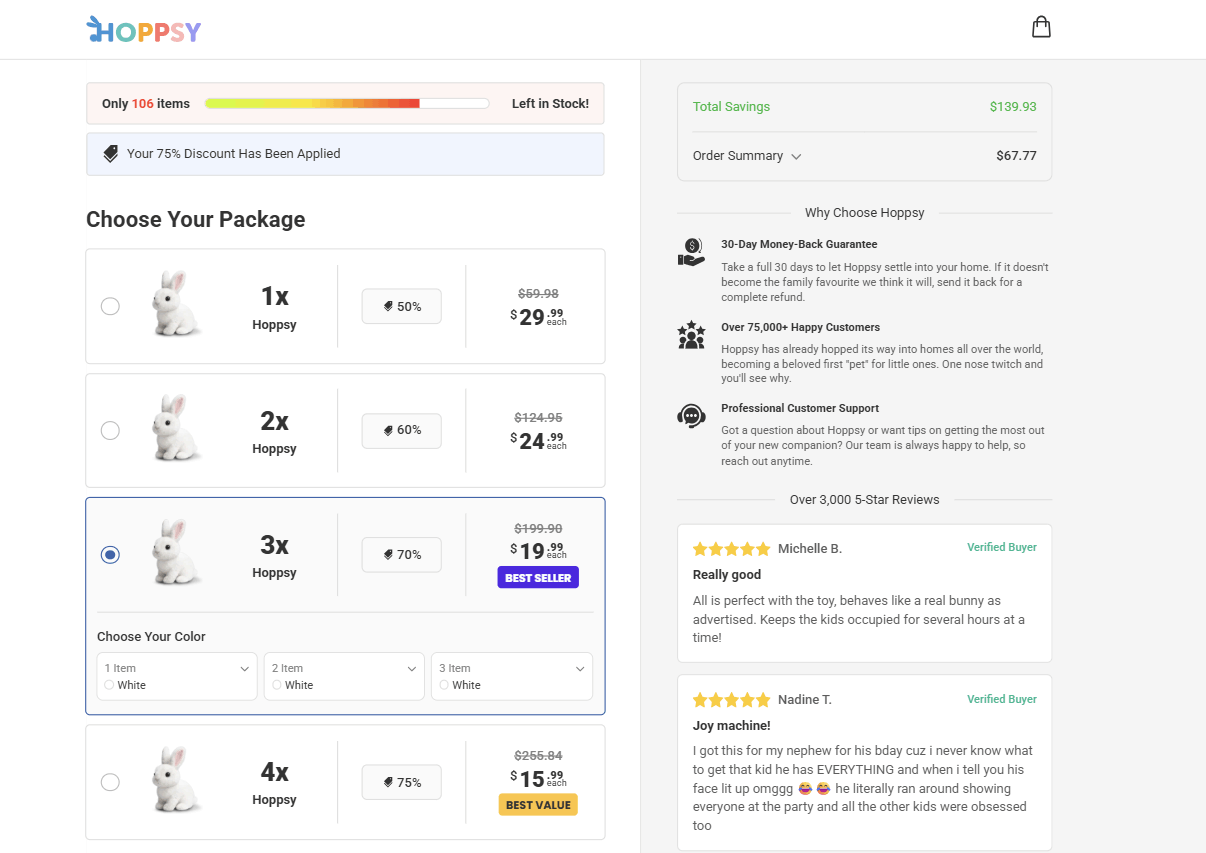Viewport: 1206px width, 853px height.
Task: Click the struck-through $59.98 price
Action: (538, 293)
